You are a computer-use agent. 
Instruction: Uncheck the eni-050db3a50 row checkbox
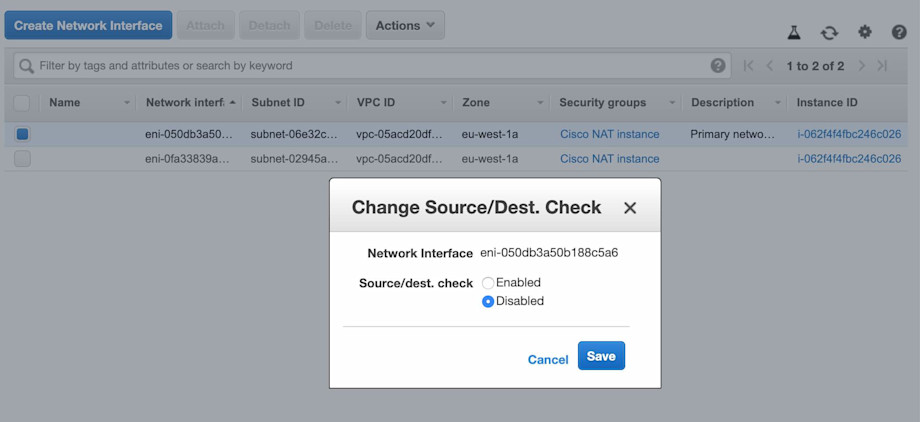click(x=22, y=134)
